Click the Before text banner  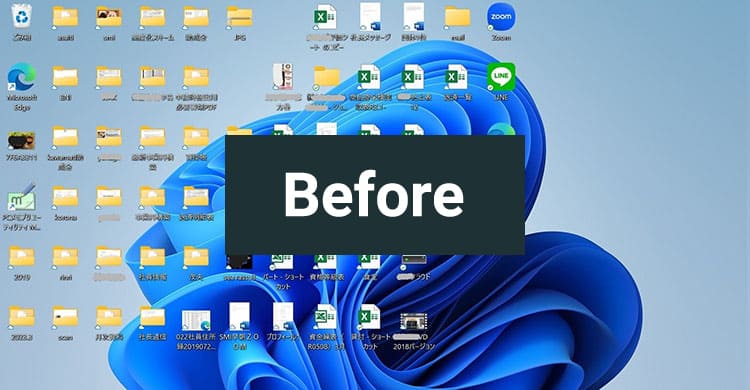tap(375, 195)
